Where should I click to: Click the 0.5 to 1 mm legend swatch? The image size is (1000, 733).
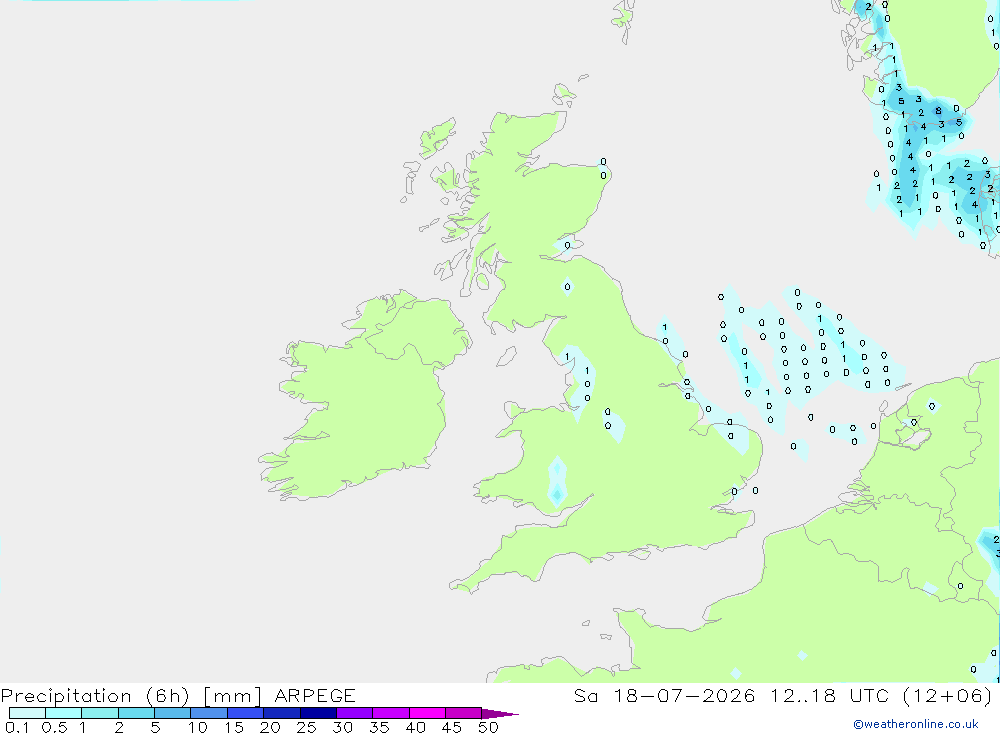[64, 713]
